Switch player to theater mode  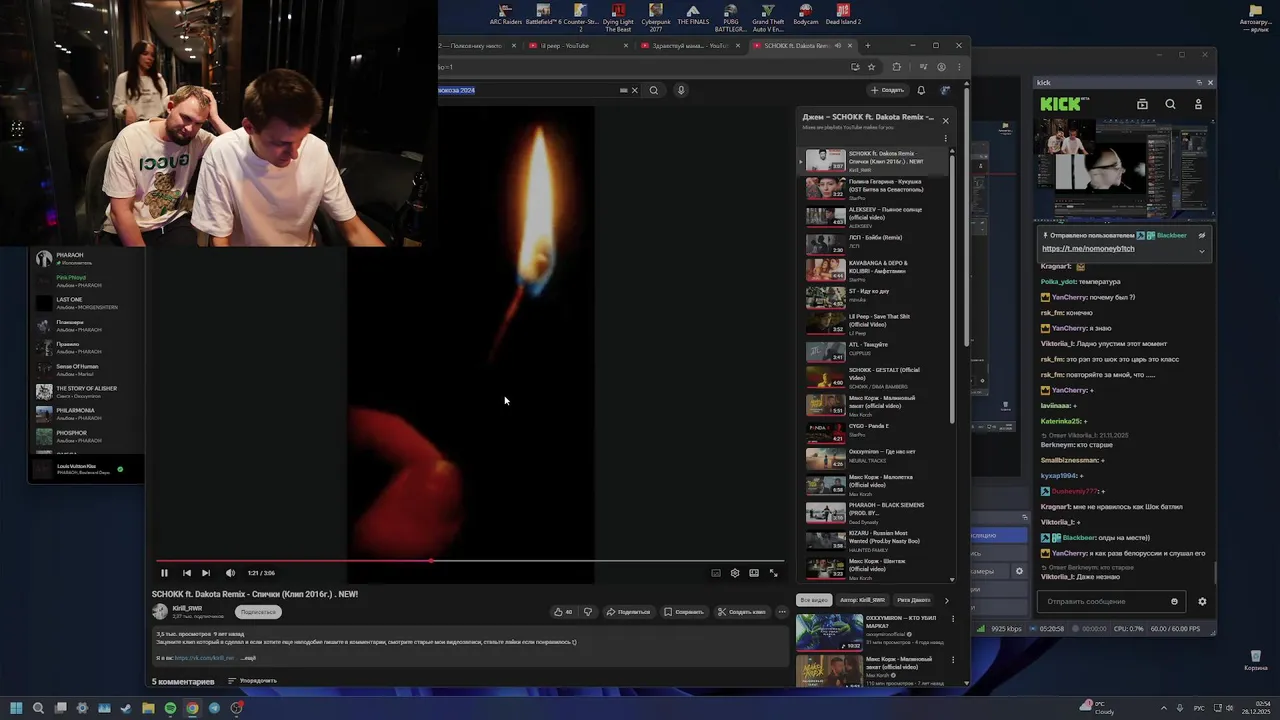(x=754, y=573)
